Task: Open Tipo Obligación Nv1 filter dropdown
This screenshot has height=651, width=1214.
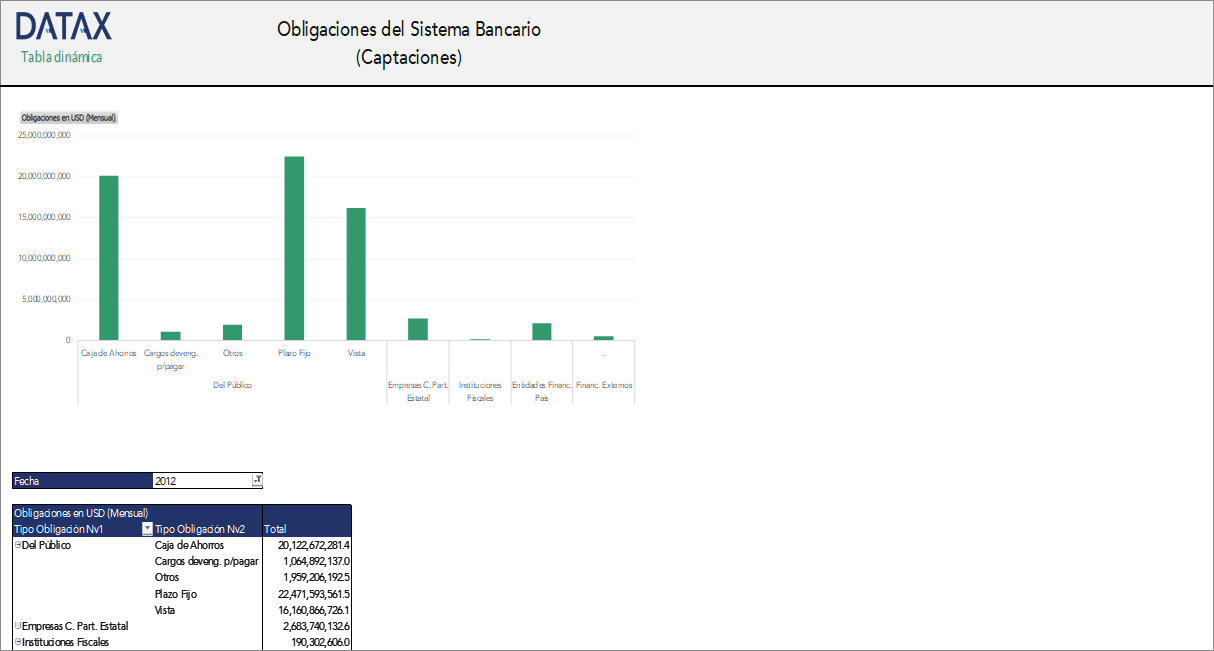Action: point(147,529)
